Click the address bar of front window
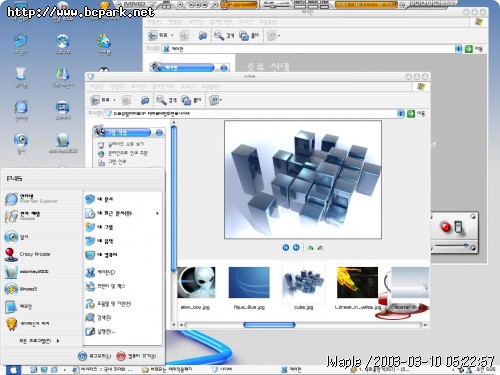The width and height of the screenshot is (500, 375). point(251,114)
